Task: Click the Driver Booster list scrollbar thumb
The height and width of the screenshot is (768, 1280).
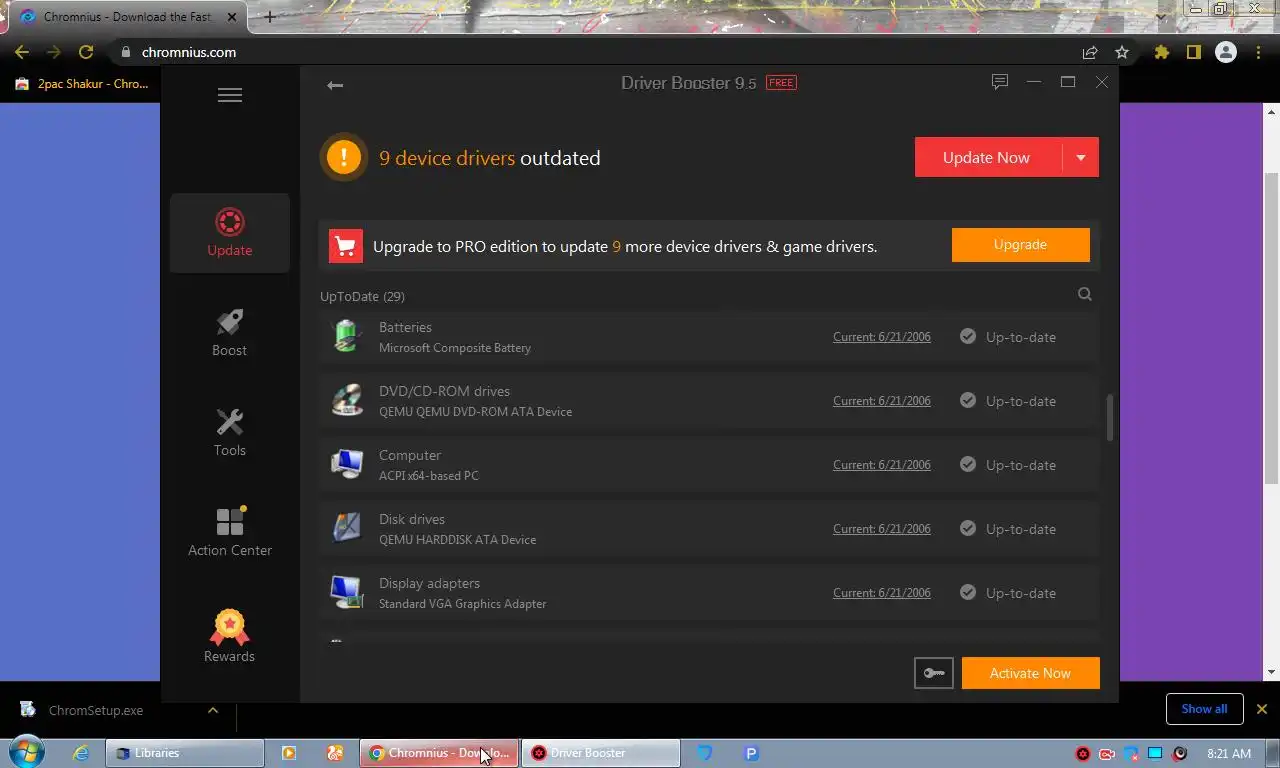Action: tap(1109, 417)
